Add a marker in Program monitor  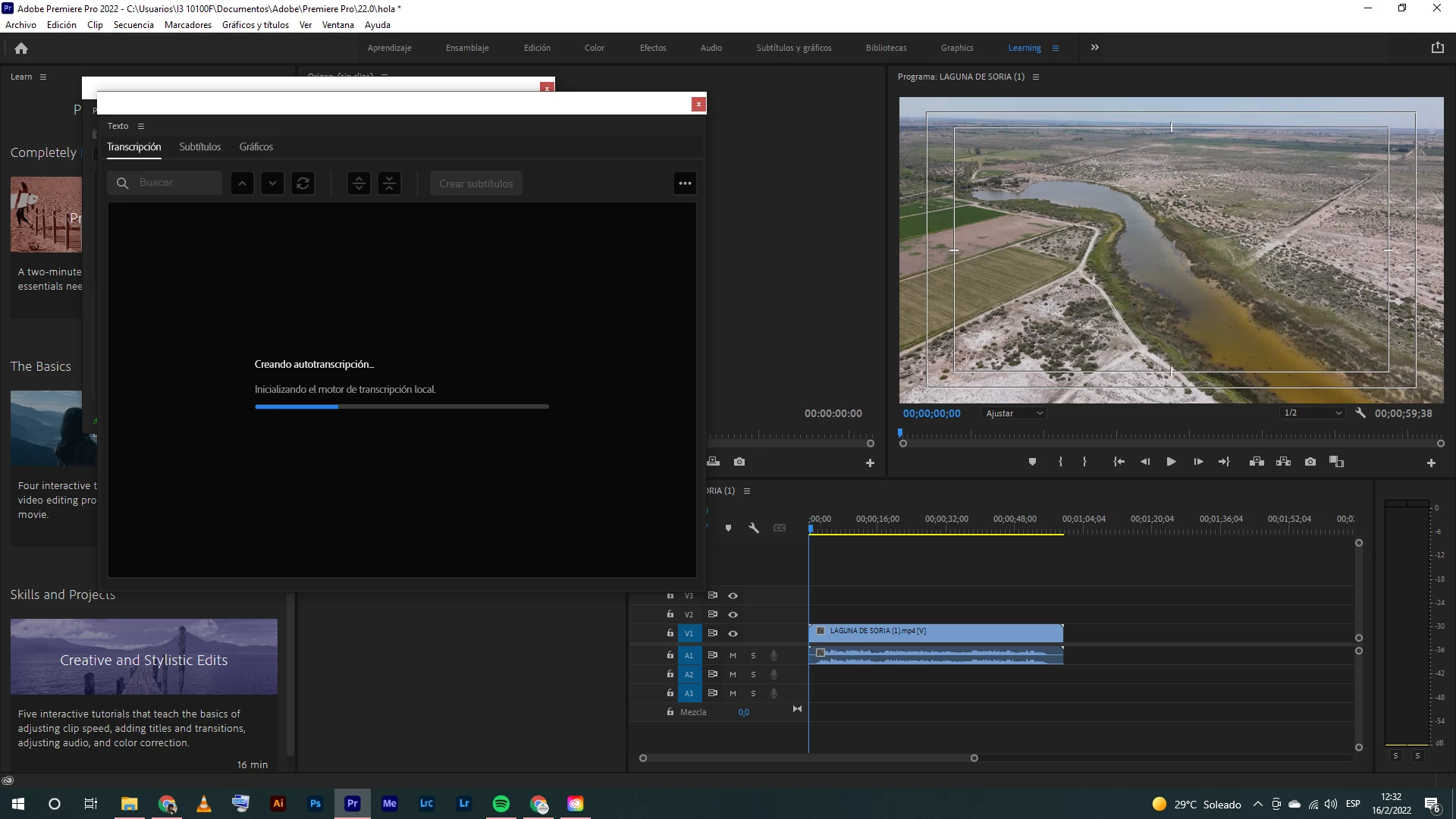pos(1032,462)
